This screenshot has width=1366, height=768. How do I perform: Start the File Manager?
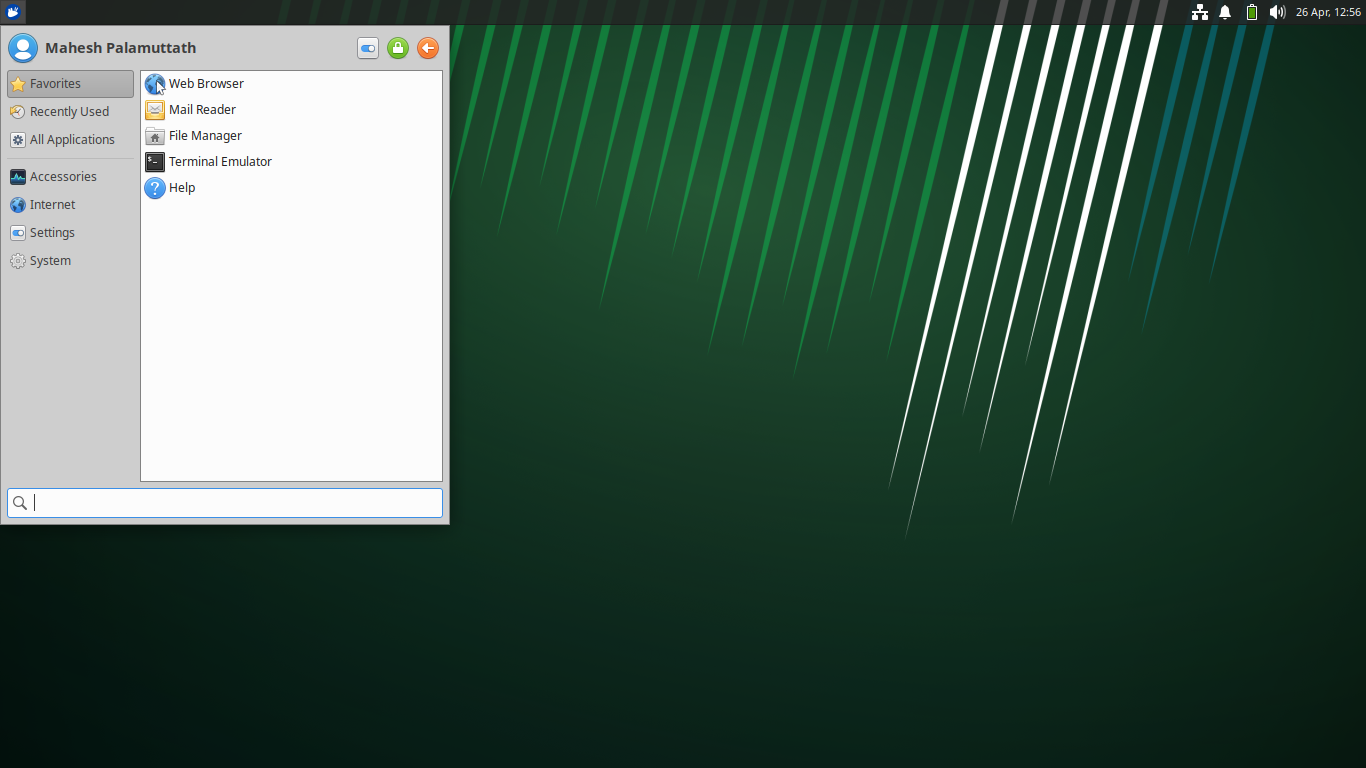206,136
